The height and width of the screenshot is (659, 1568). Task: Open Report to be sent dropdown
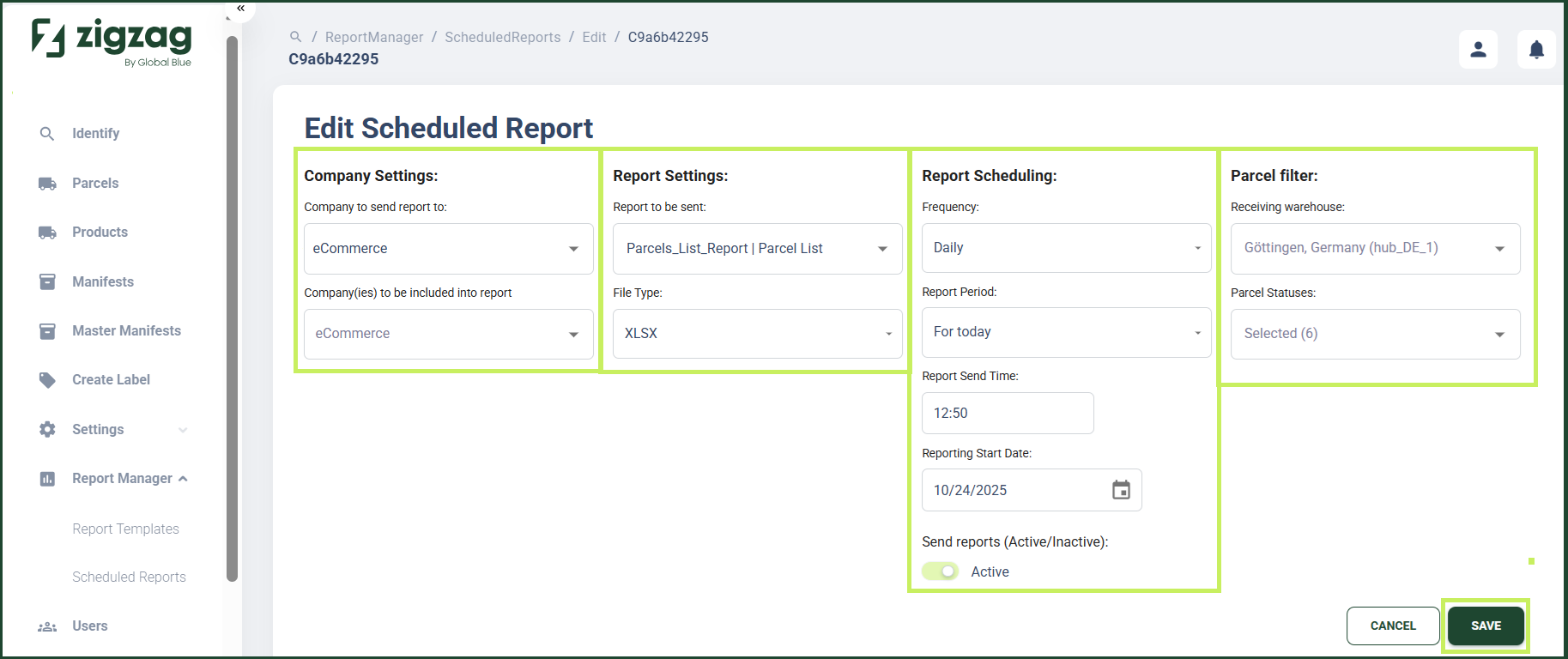point(758,249)
